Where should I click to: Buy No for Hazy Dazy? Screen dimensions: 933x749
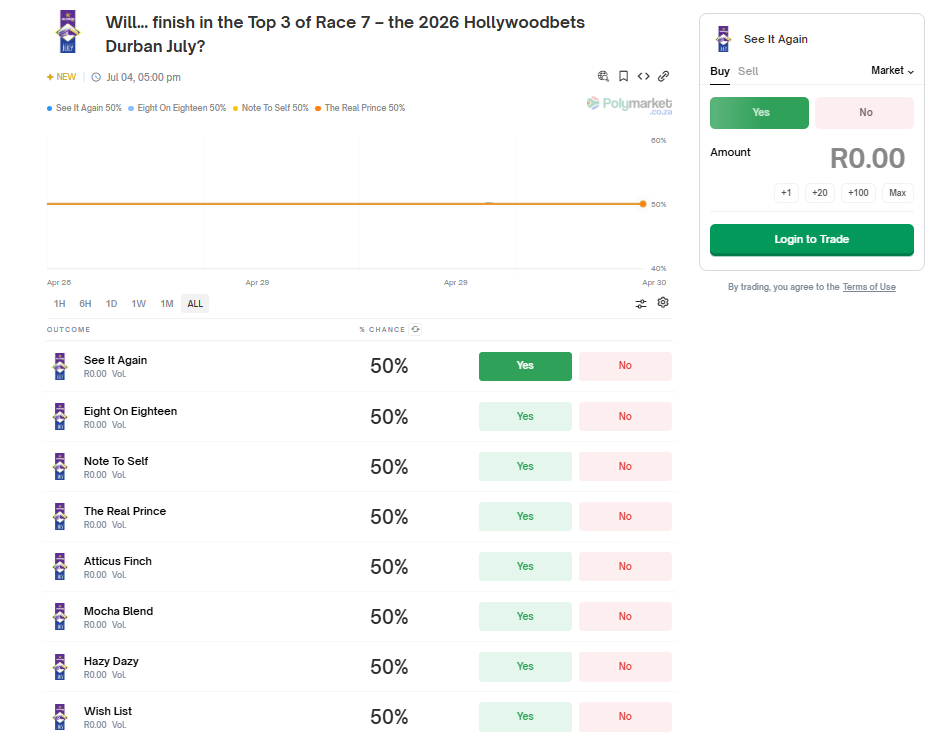point(625,666)
